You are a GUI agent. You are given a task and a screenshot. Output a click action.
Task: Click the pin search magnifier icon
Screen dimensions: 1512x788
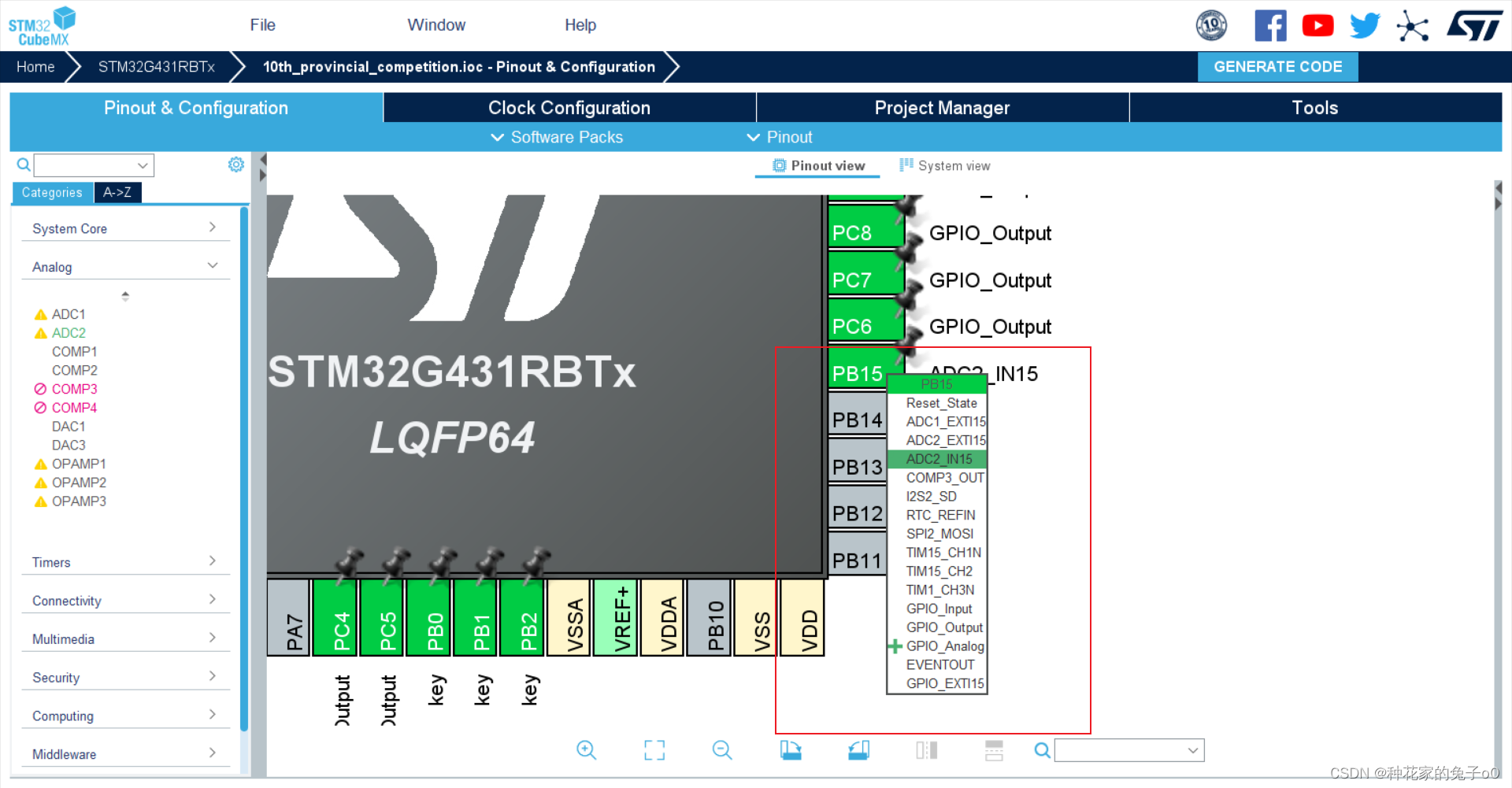[1042, 750]
